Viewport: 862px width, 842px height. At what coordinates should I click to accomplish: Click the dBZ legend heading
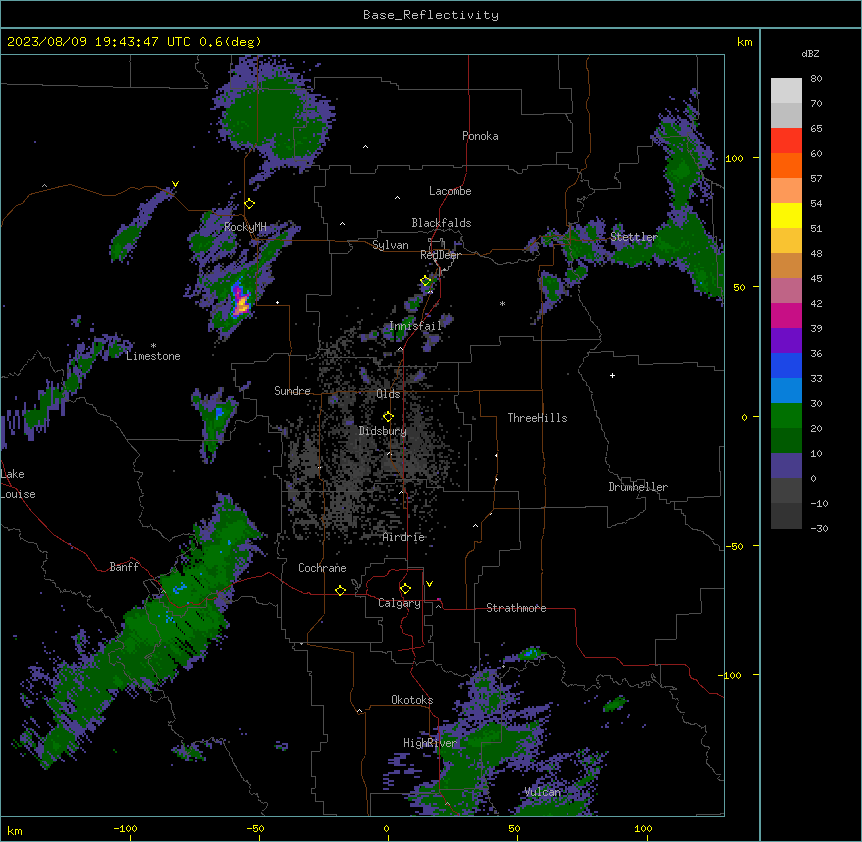(x=810, y=53)
